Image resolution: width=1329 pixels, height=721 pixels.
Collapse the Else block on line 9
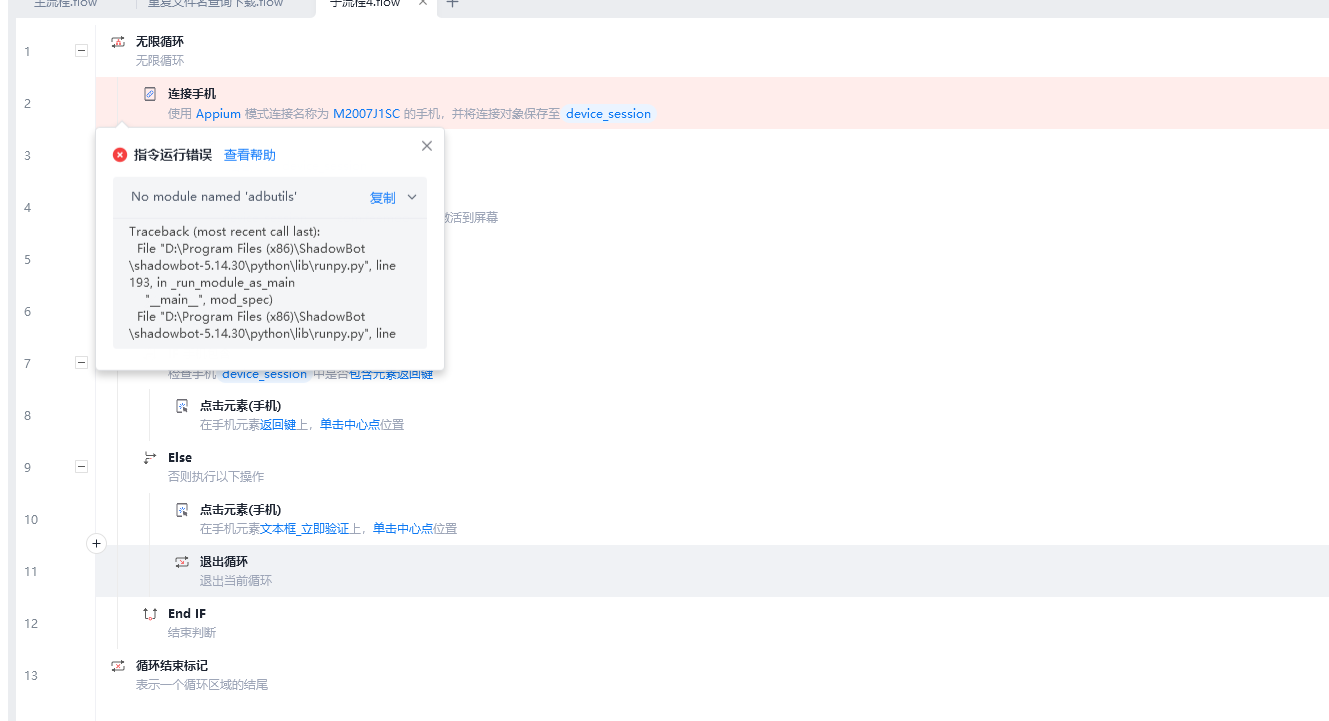point(81,467)
